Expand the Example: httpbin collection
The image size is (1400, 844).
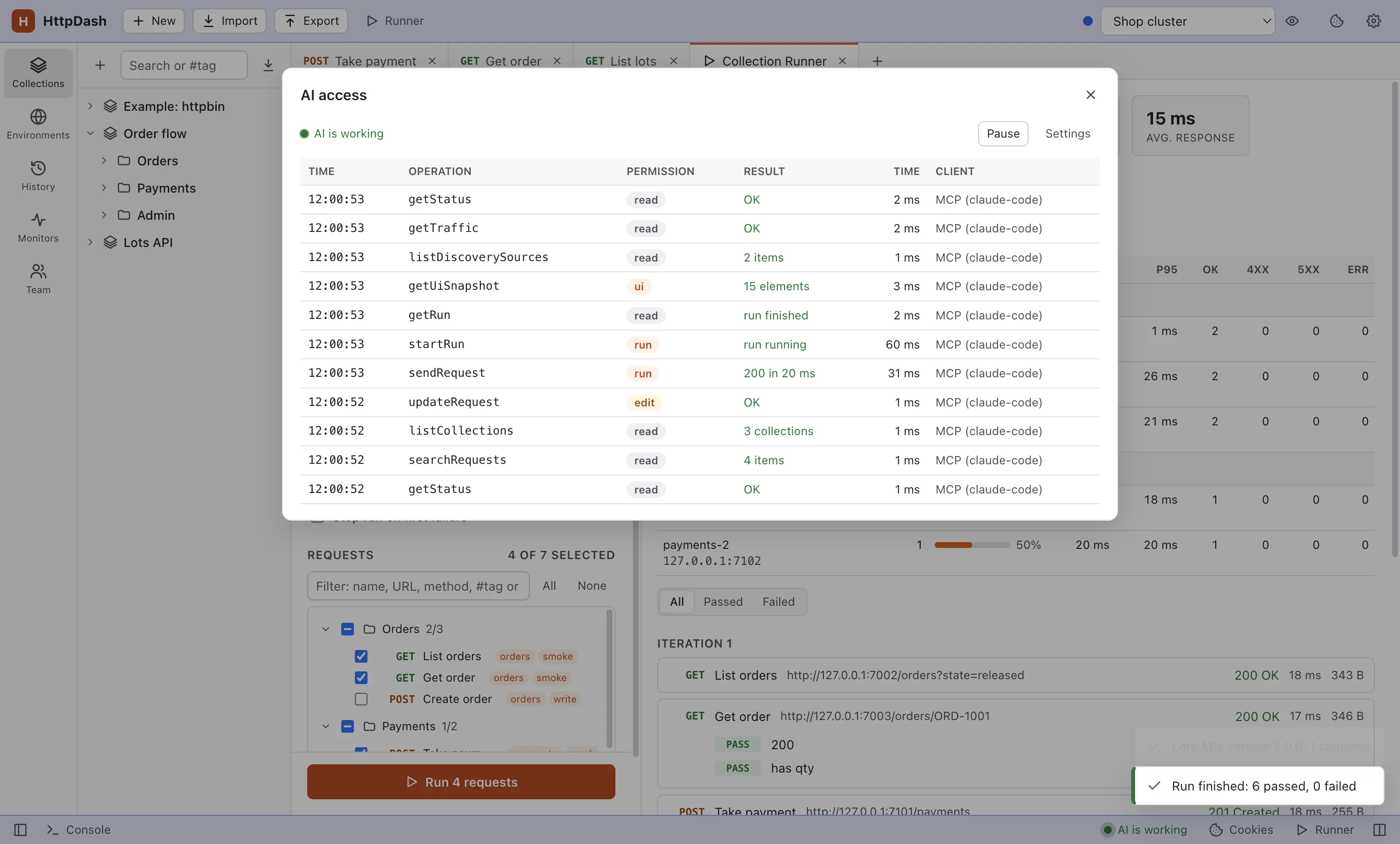[90, 106]
